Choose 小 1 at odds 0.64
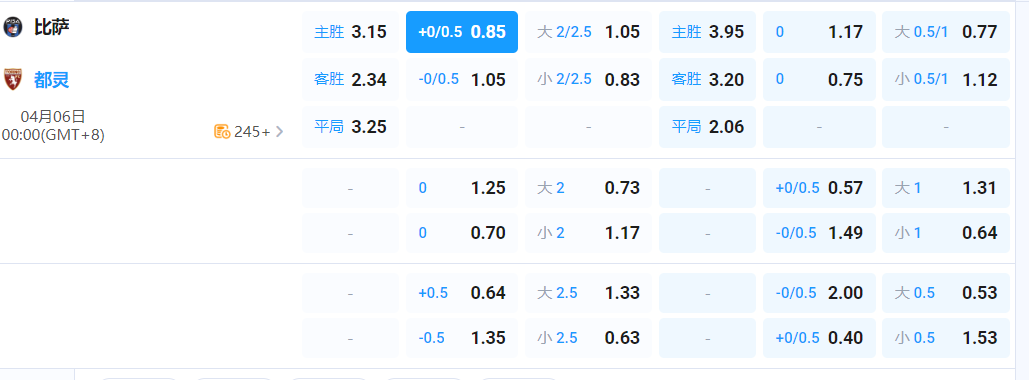This screenshot has height=380, width=1029. pyautogui.click(x=946, y=232)
